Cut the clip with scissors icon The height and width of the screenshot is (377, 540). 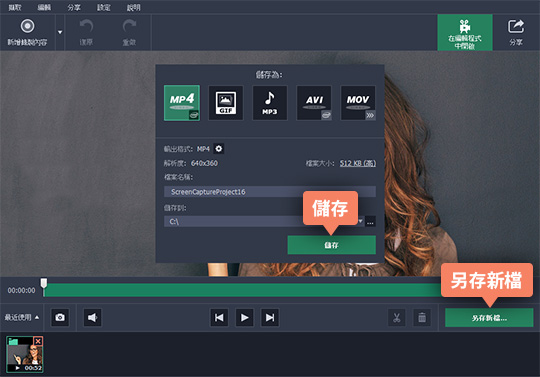tap(397, 317)
